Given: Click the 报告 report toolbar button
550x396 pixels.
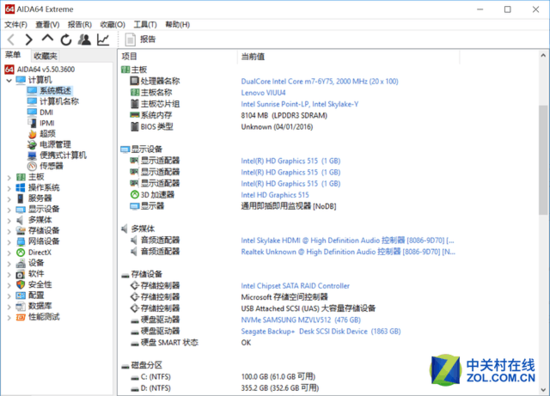Looking at the screenshot, I should (x=140, y=39).
